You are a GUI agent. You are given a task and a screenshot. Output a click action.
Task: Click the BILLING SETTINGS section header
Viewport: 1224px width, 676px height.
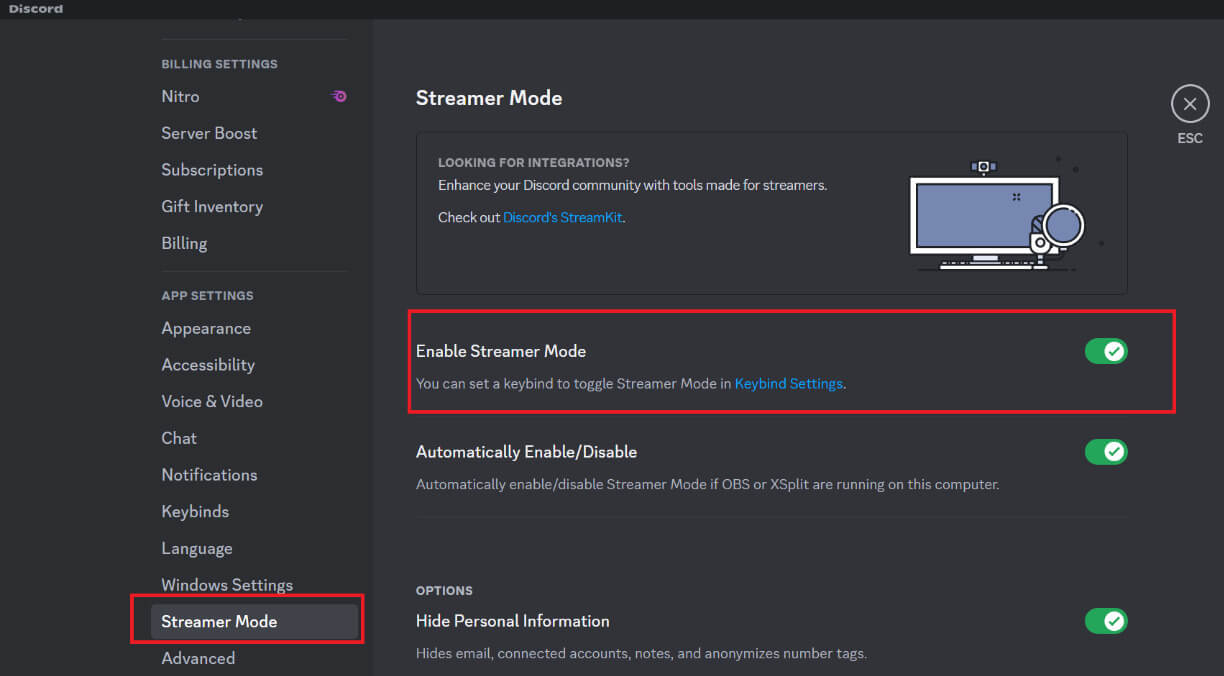tap(219, 64)
